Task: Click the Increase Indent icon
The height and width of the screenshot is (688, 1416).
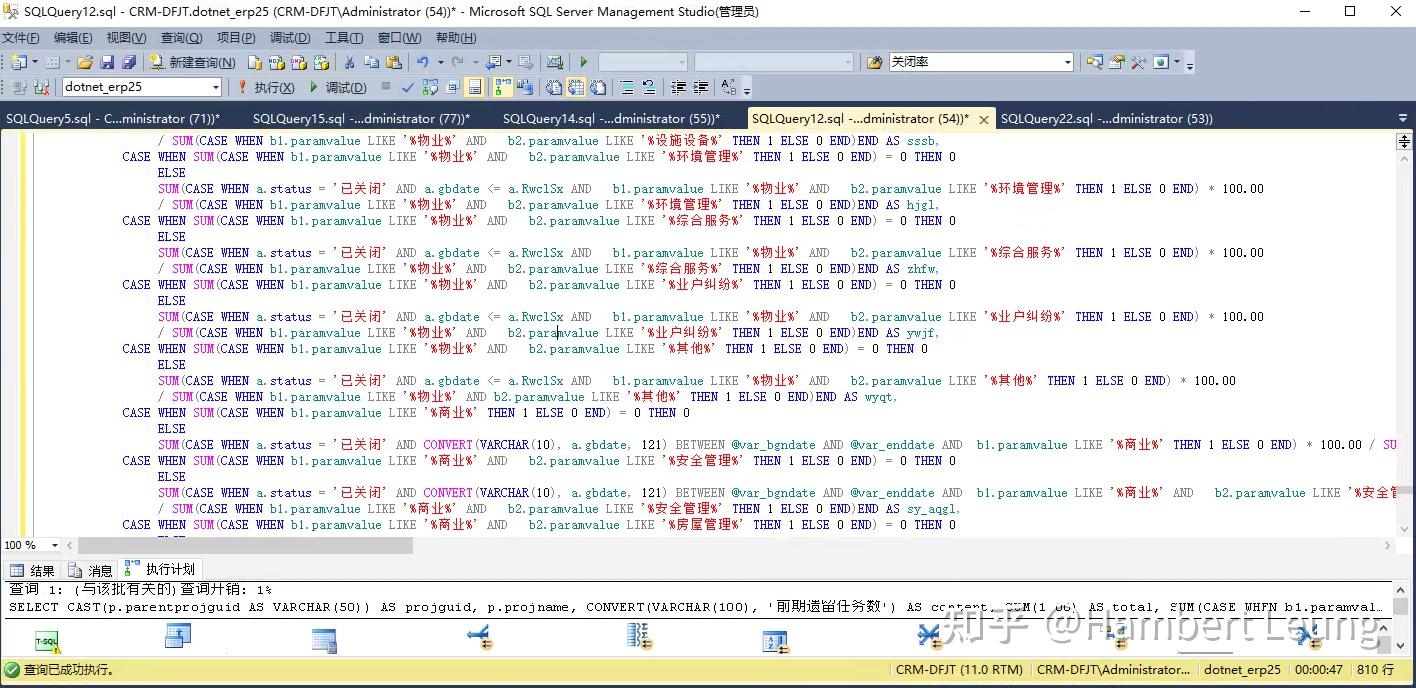Action: click(700, 87)
